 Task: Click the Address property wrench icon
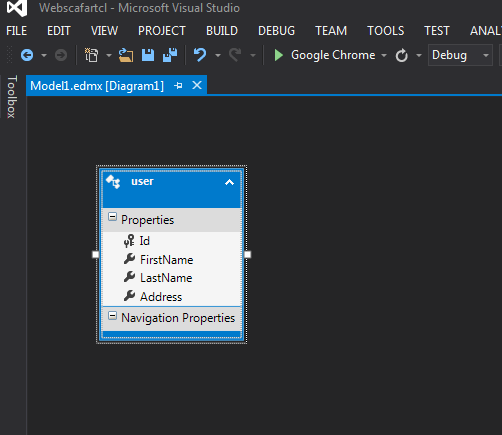tap(129, 296)
